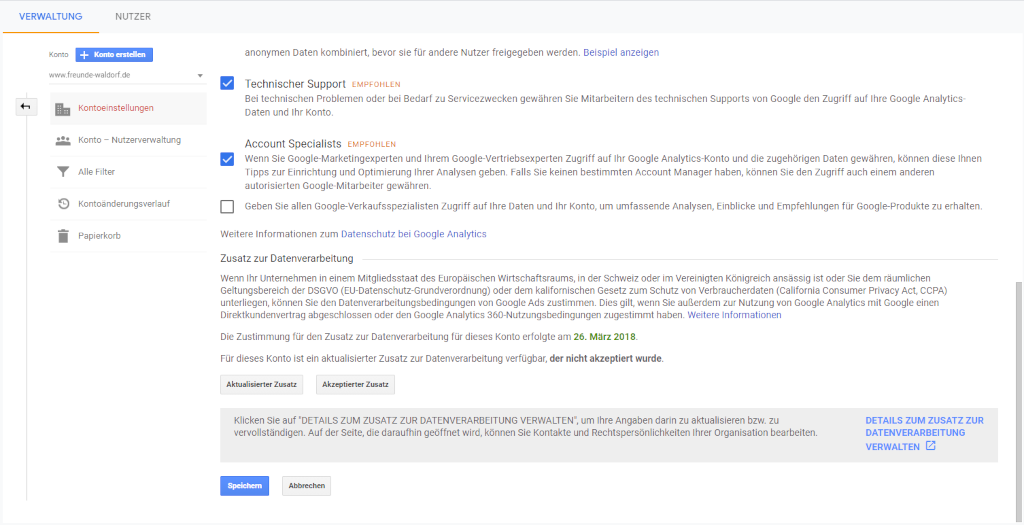The height and width of the screenshot is (525, 1024).
Task: Click the Kontoänderungsverlauf history icon
Action: click(63, 204)
